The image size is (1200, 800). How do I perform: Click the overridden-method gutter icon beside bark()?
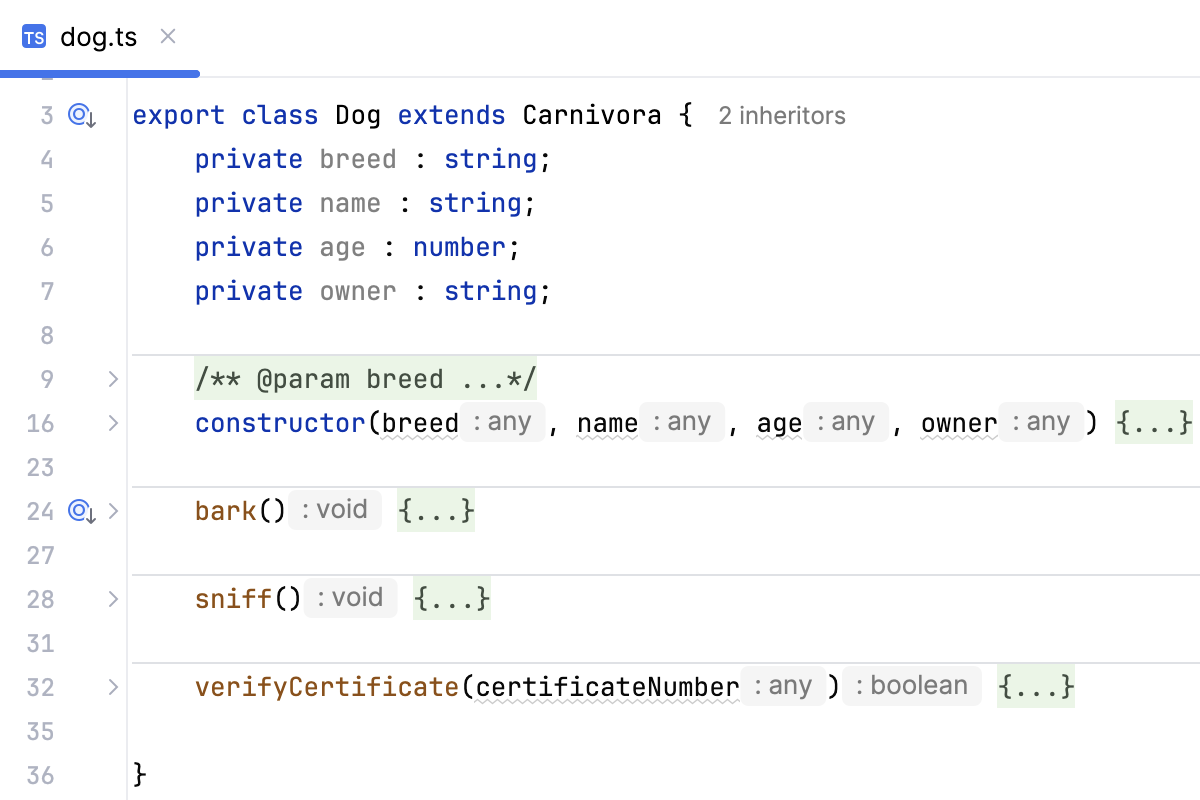coord(78,511)
